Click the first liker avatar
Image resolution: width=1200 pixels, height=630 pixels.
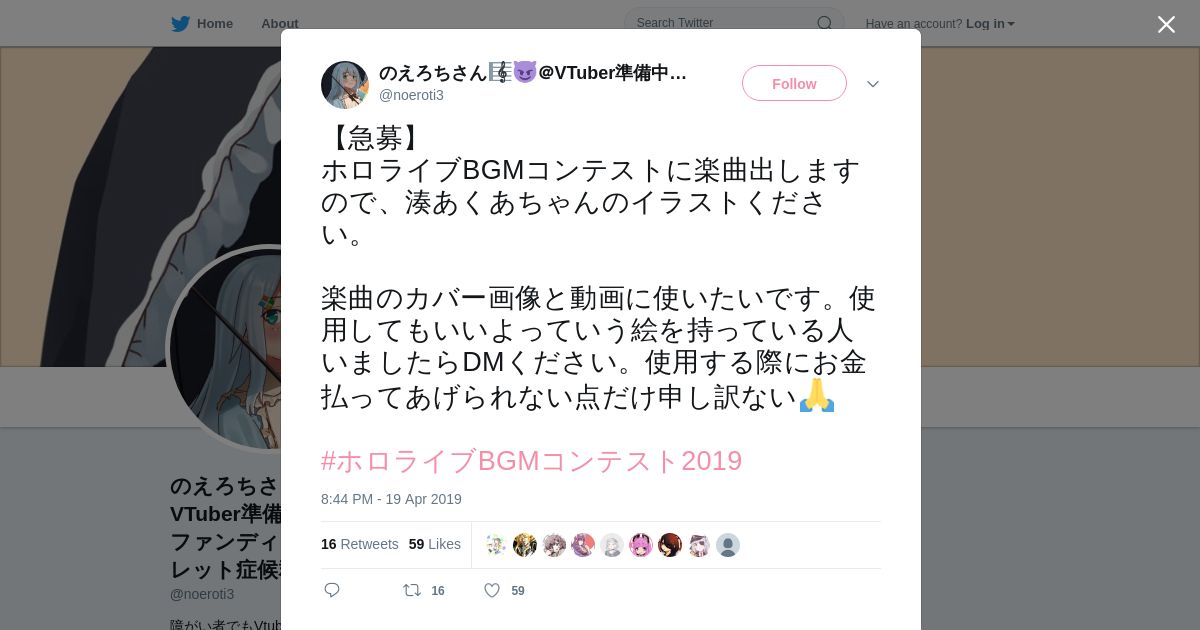pos(496,545)
